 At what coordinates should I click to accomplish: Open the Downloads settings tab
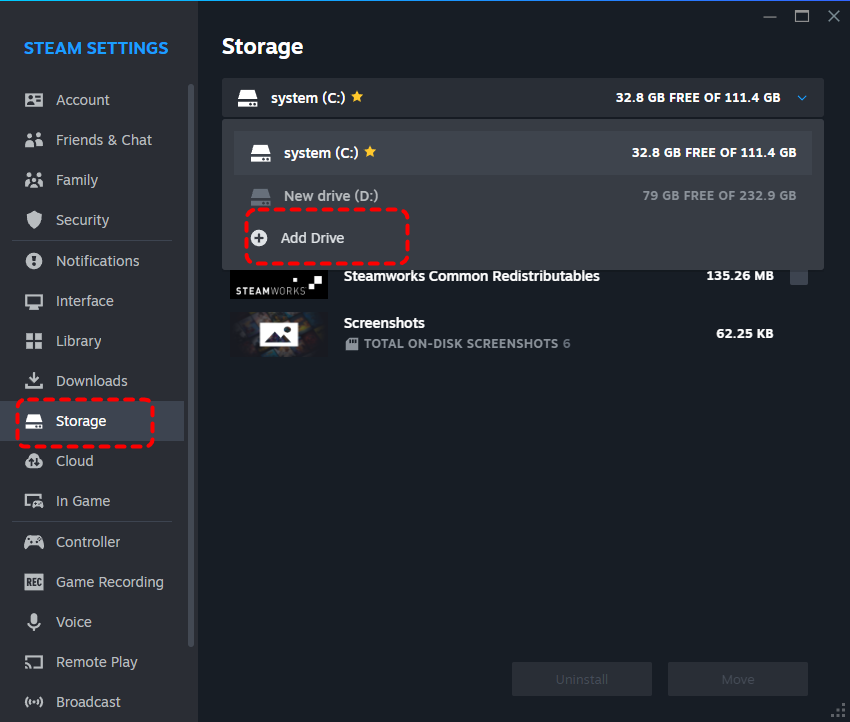[x=91, y=381]
